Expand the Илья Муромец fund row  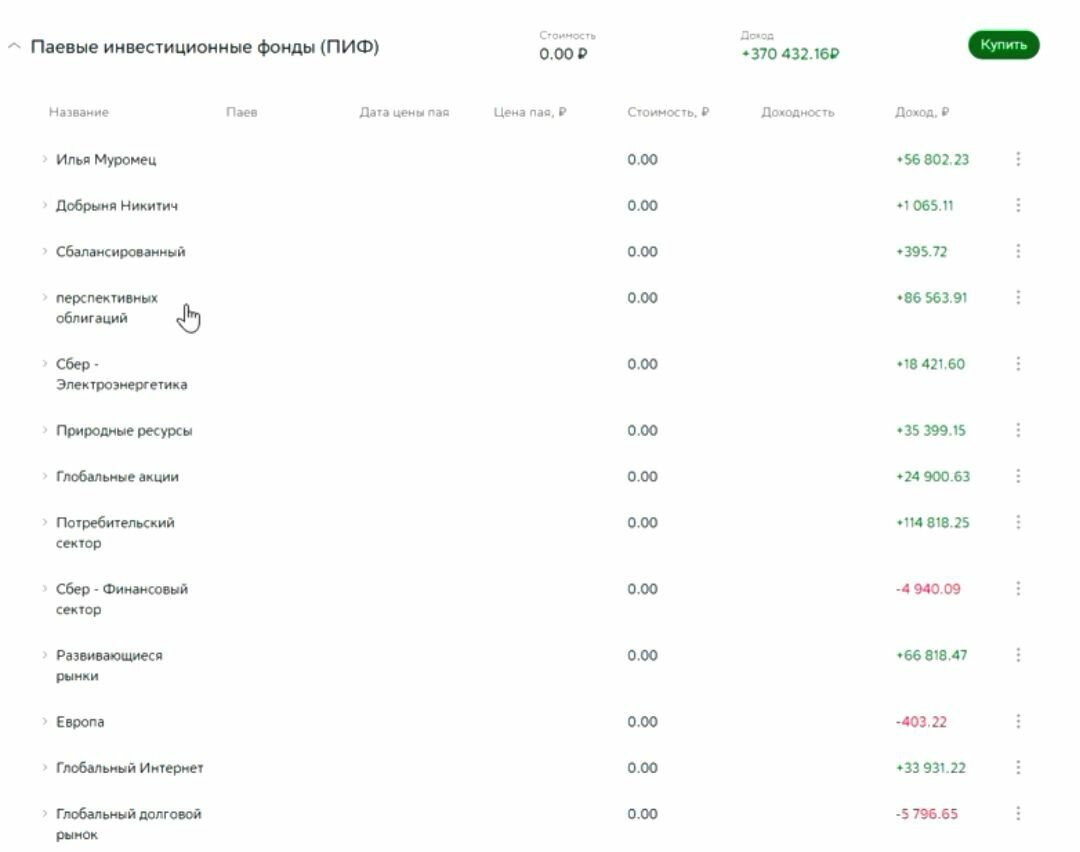point(45,159)
